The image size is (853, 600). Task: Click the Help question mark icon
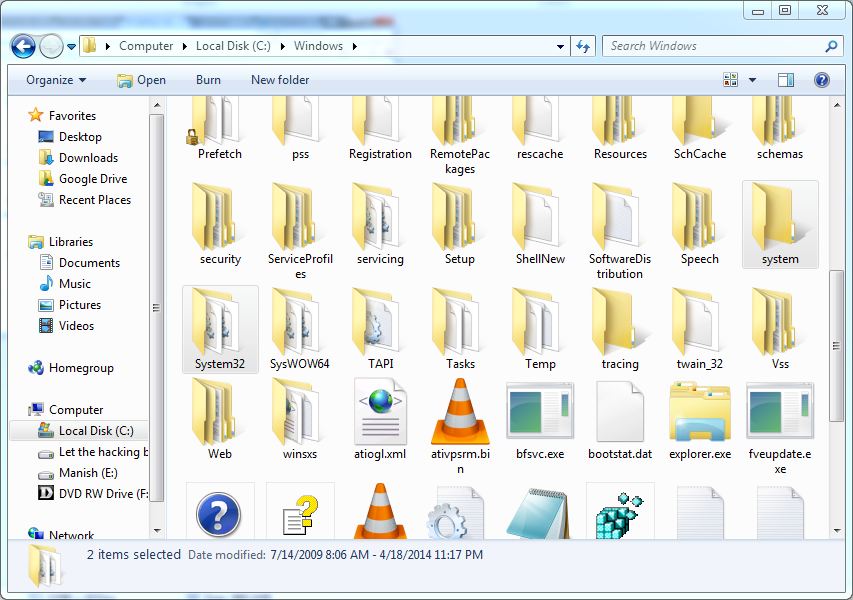821,79
